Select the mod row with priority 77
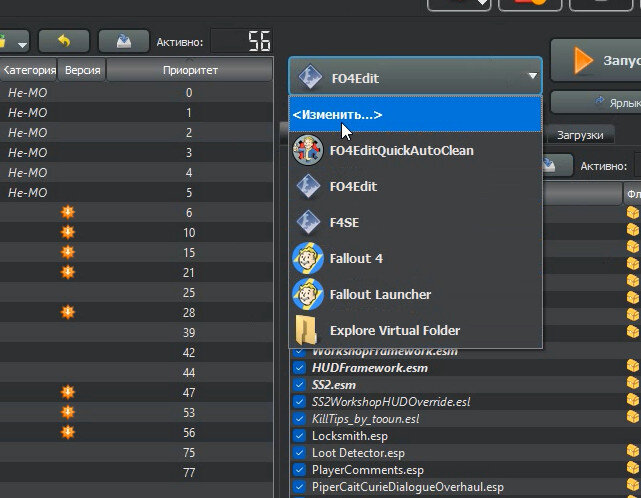 [x=137, y=473]
